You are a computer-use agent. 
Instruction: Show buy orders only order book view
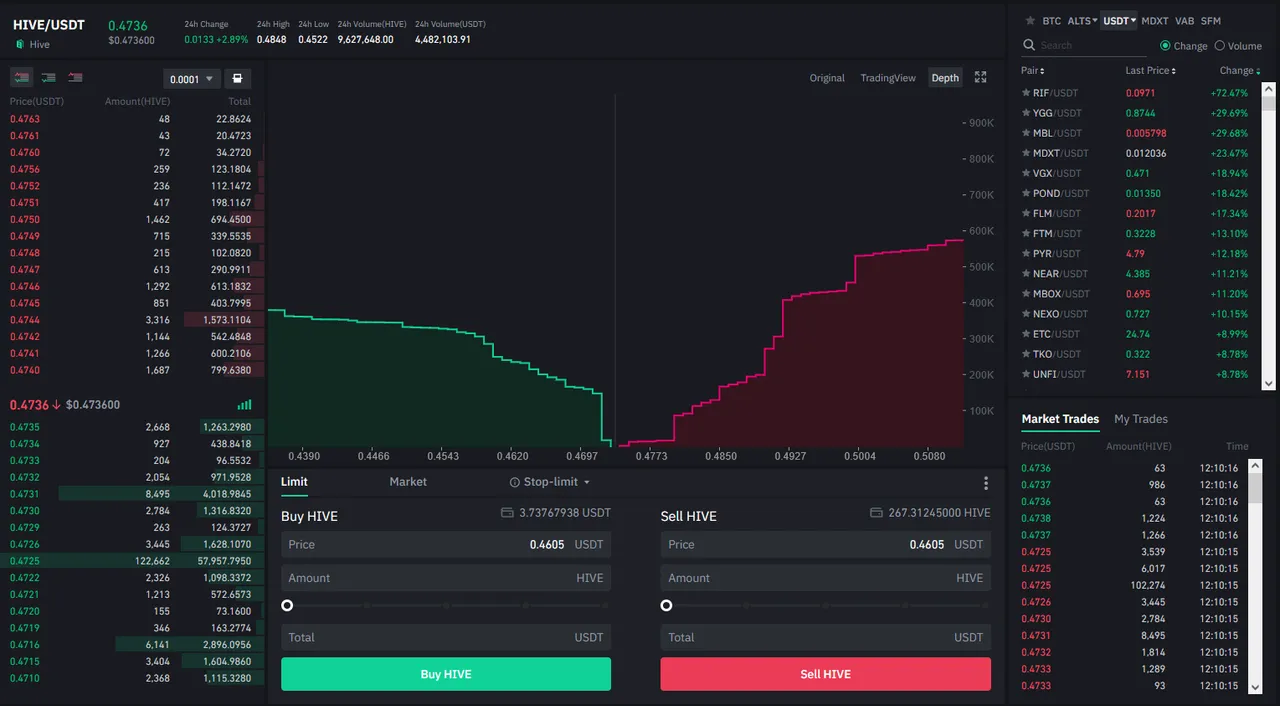click(x=48, y=78)
